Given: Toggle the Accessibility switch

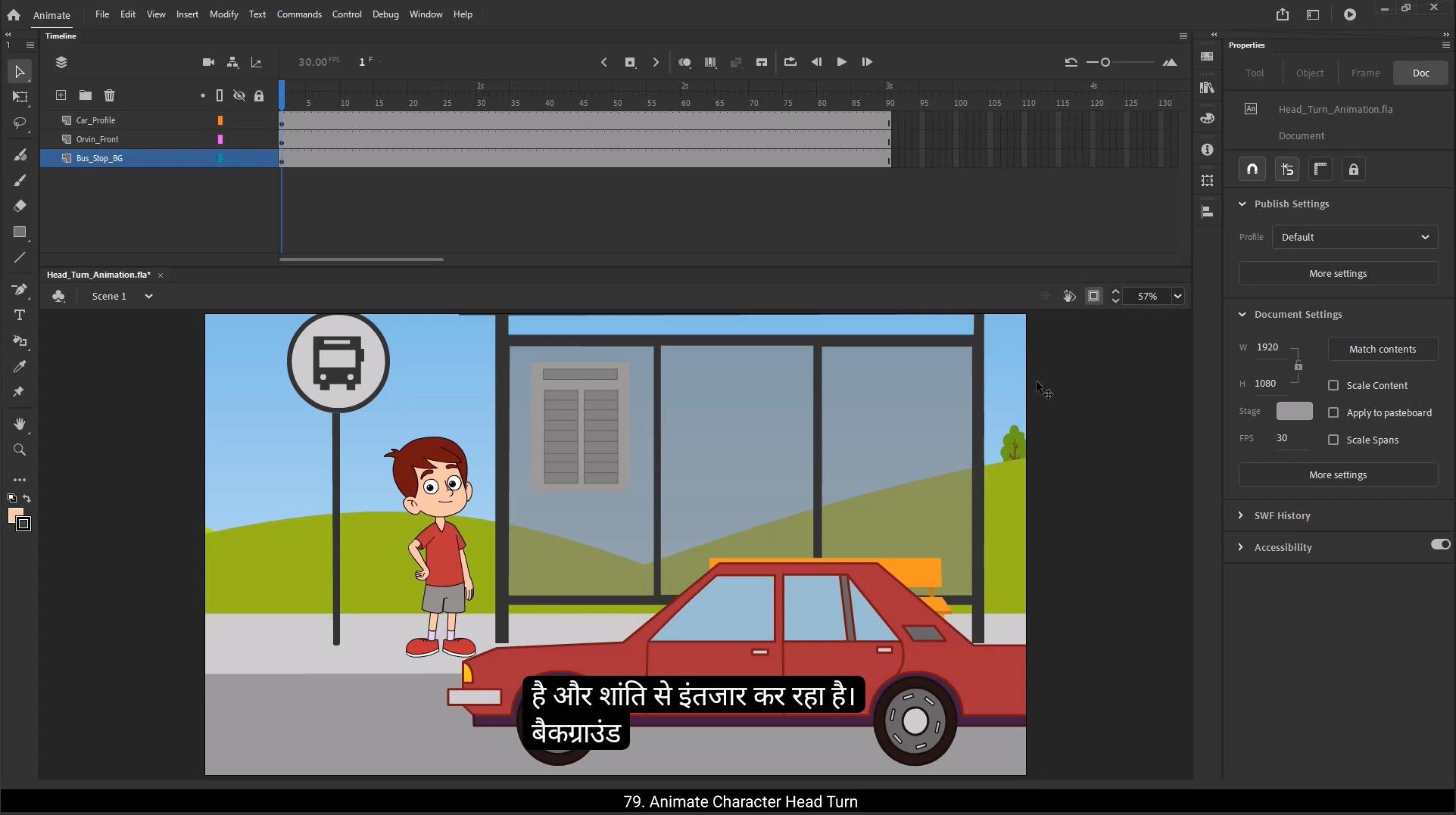Looking at the screenshot, I should [x=1440, y=545].
